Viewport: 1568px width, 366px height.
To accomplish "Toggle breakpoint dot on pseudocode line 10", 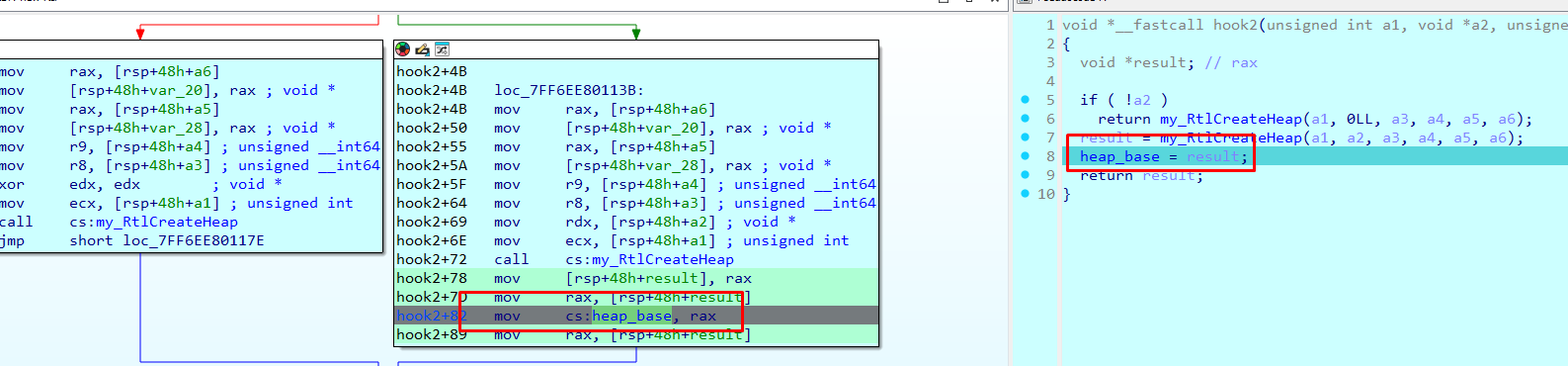I will click(x=1025, y=194).
